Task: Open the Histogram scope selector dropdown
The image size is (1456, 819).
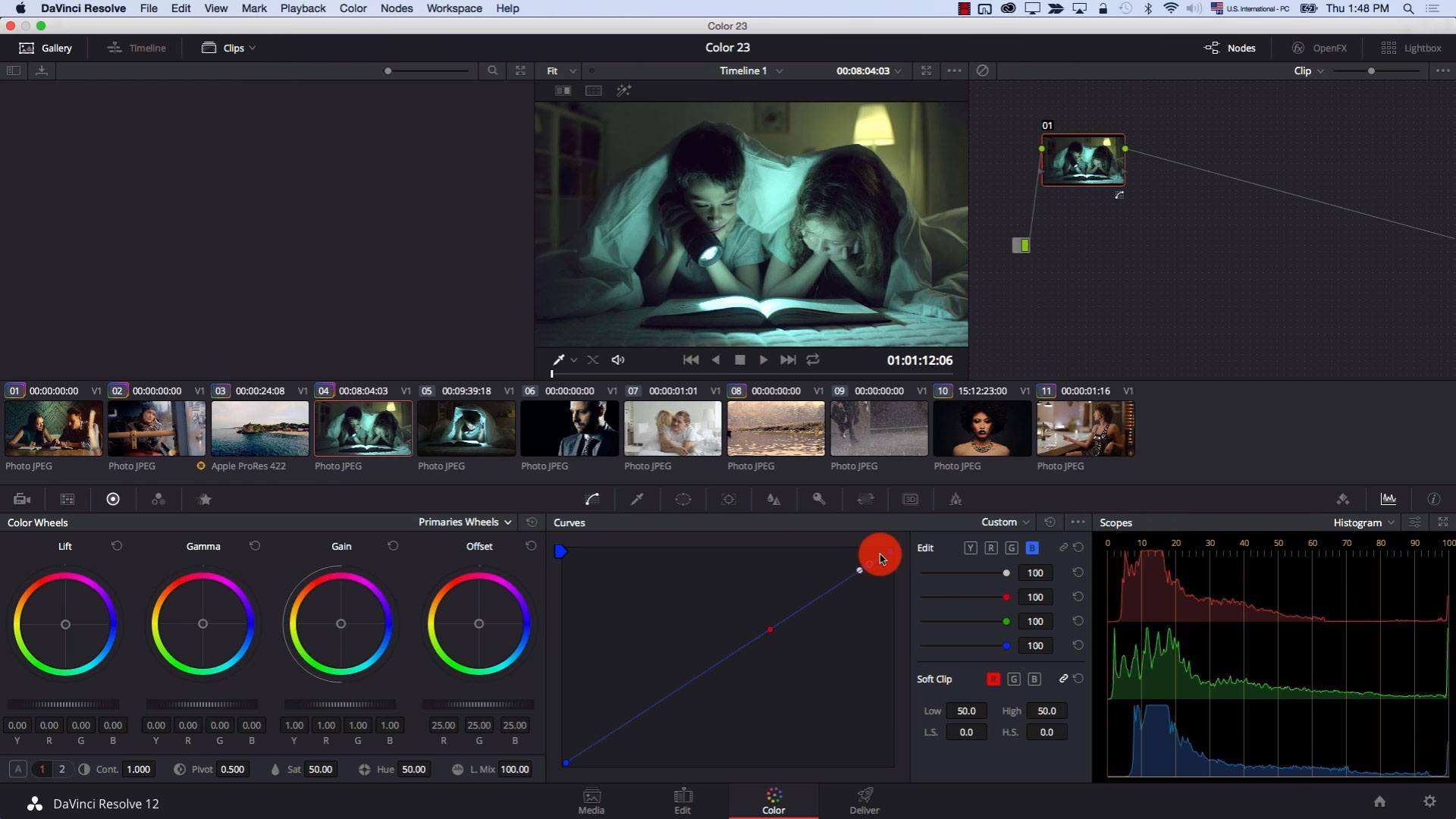Action: tap(1361, 522)
